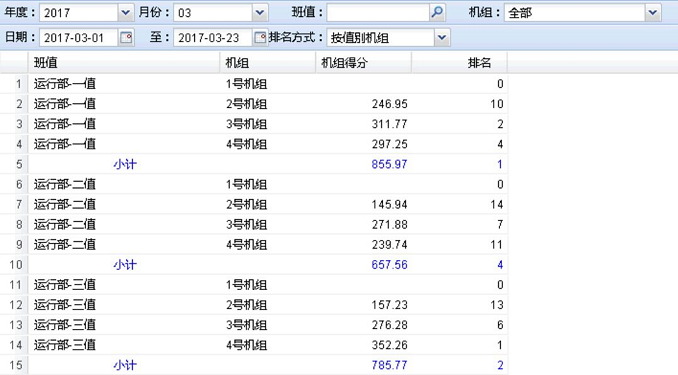The width and height of the screenshot is (678, 375).
Task: Select score cell 271.88
Action: [x=389, y=224]
